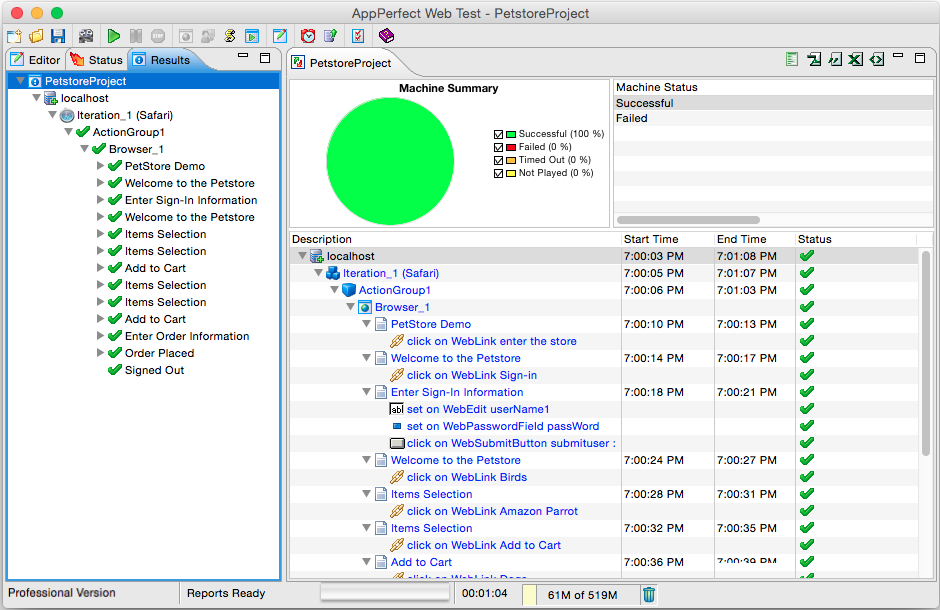The height and width of the screenshot is (610, 940).
Task: Click the orange Timed Out color swatch
Action: 511,161
